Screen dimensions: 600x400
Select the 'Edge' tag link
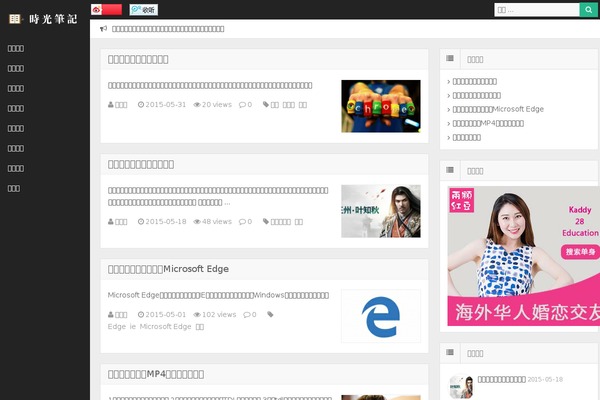117,327
